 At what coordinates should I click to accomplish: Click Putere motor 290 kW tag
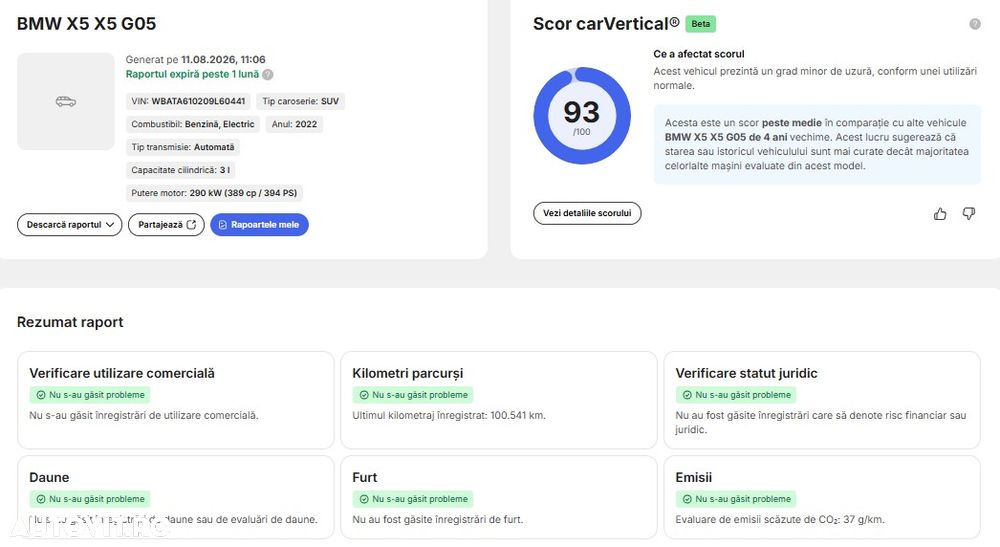pos(214,193)
